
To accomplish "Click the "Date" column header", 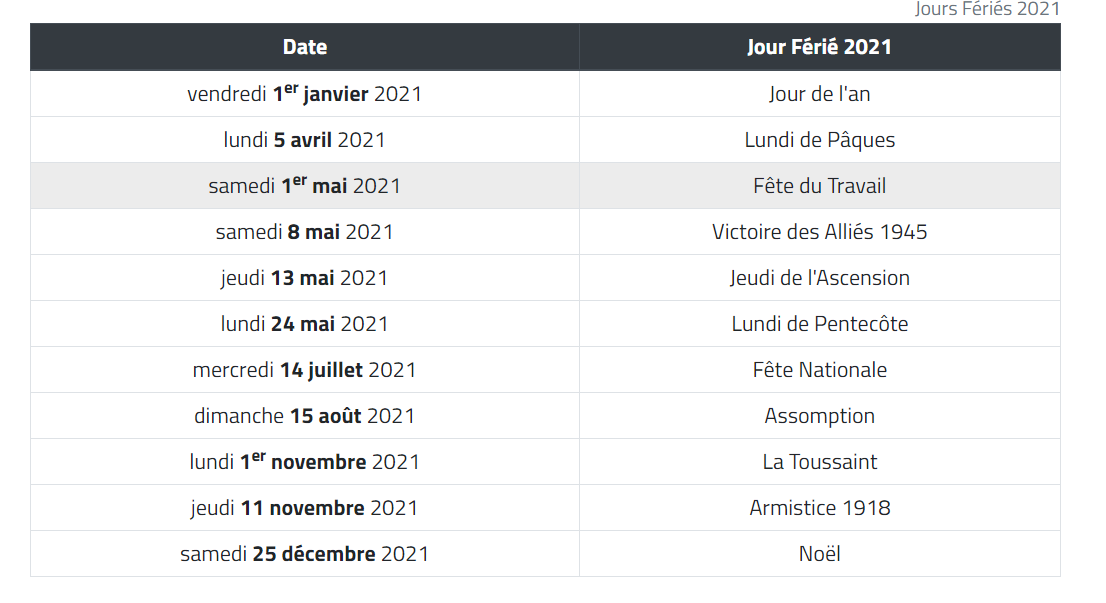I will (305, 47).
